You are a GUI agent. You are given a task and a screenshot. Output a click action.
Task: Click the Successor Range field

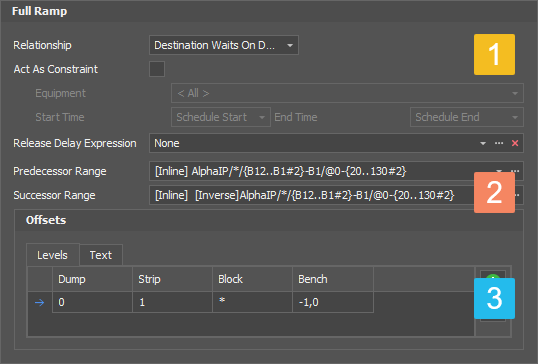pos(312,195)
